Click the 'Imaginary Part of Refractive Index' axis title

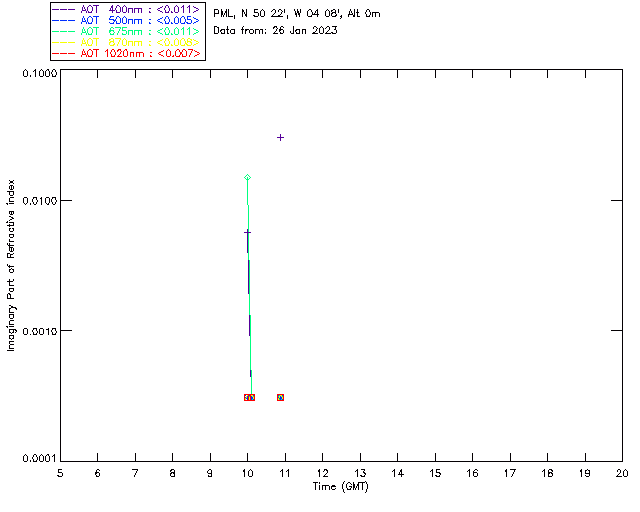click(x=11, y=265)
